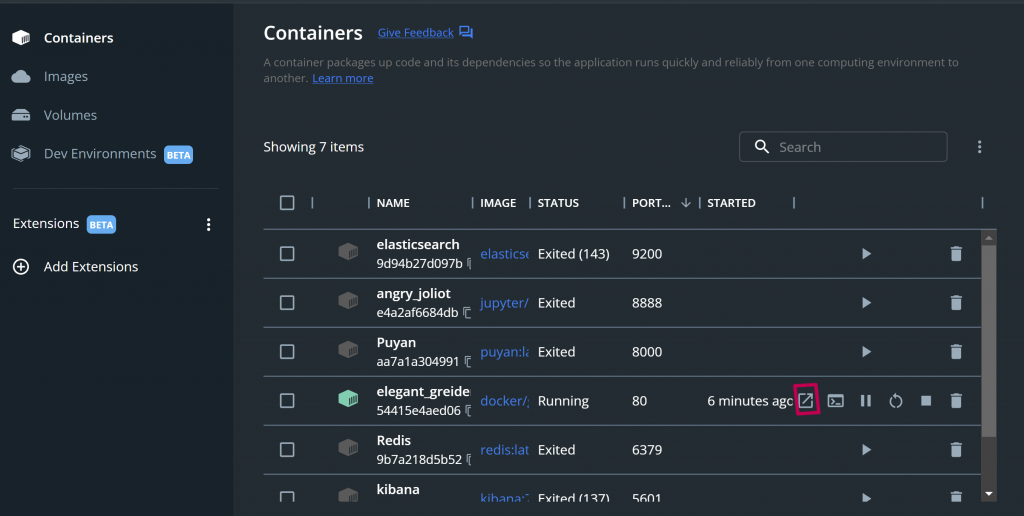Start the Puyan container

point(866,351)
